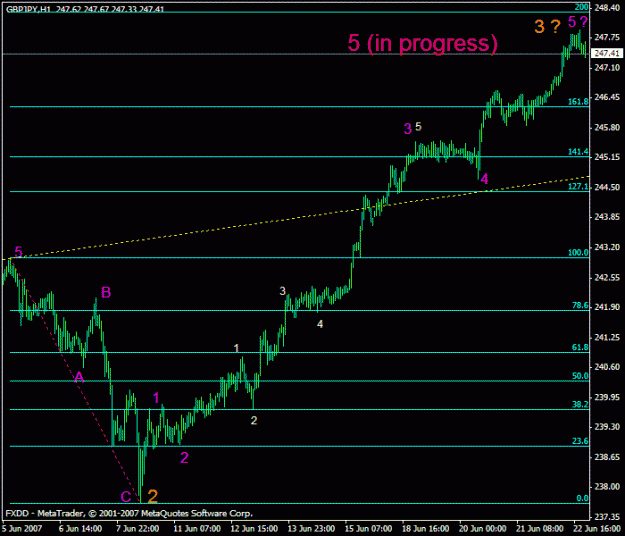Click 245.15 on the price axis

[607, 157]
